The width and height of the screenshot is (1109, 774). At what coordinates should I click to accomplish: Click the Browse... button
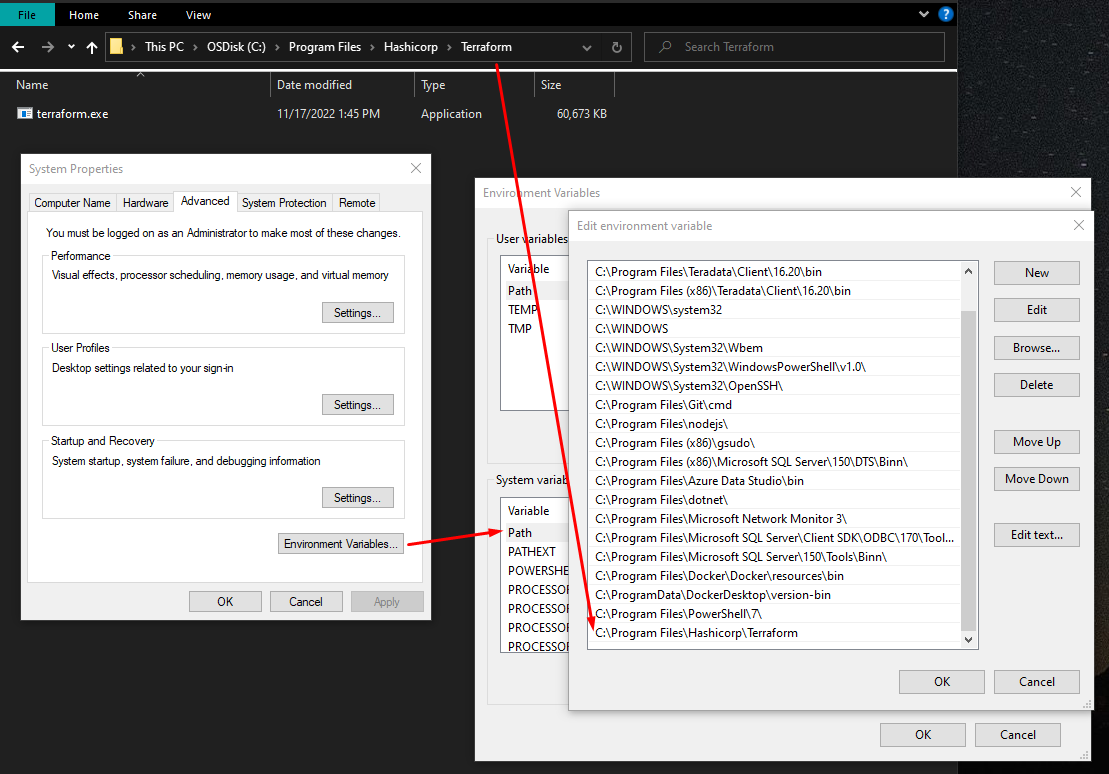(x=1037, y=348)
